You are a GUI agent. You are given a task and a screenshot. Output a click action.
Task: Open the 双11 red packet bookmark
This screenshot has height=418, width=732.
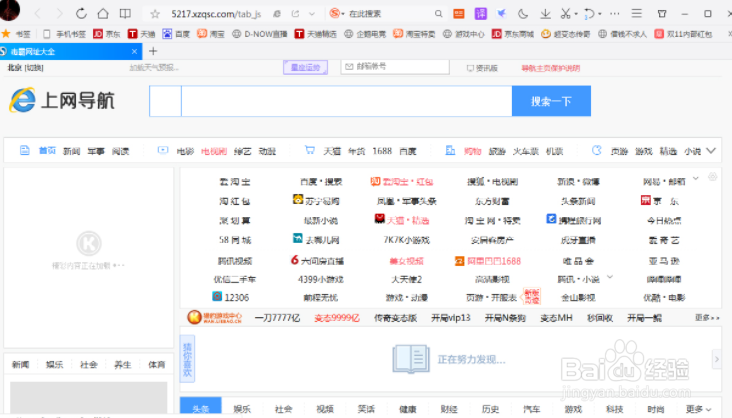(x=683, y=34)
